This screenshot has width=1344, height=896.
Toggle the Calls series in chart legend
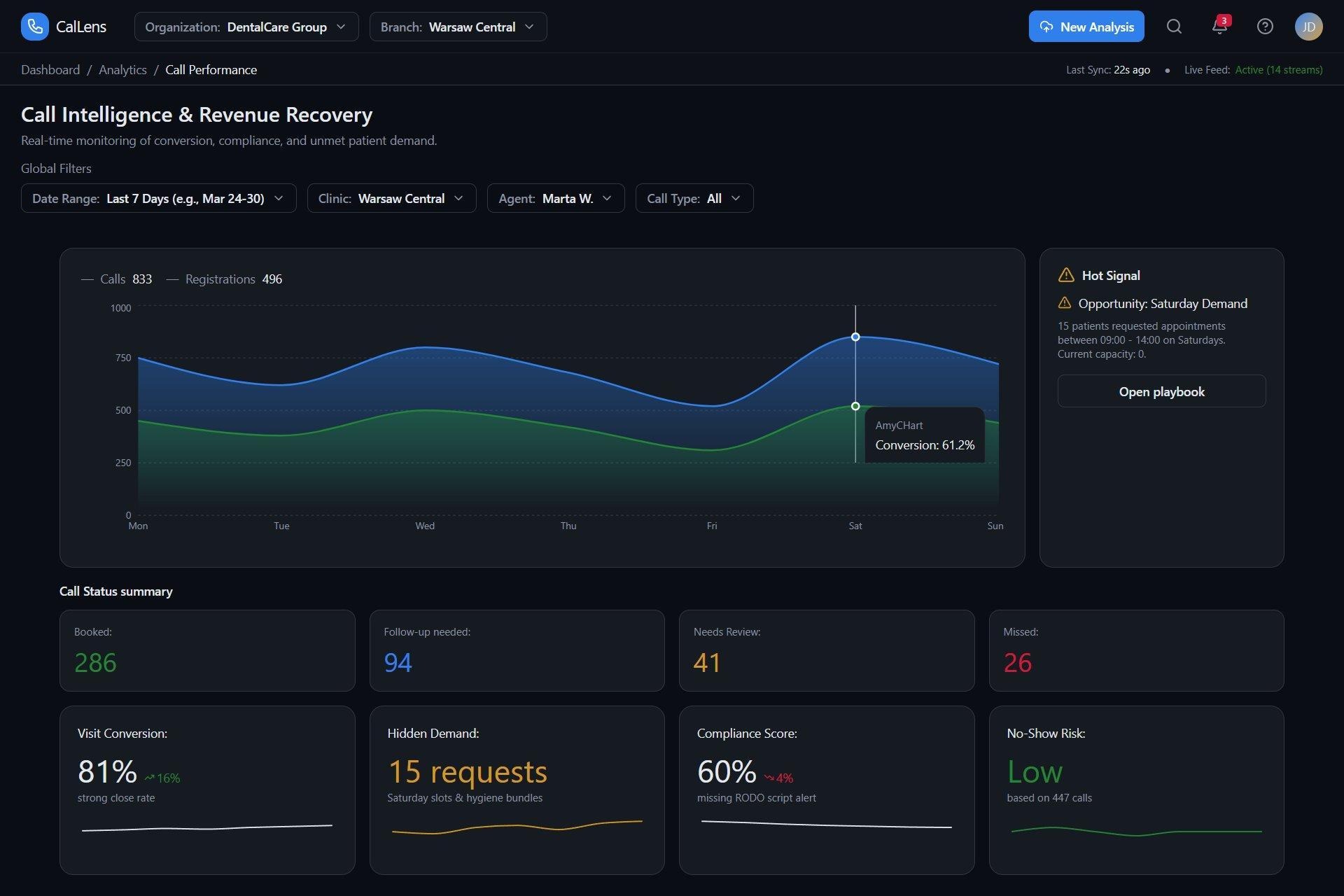point(117,279)
